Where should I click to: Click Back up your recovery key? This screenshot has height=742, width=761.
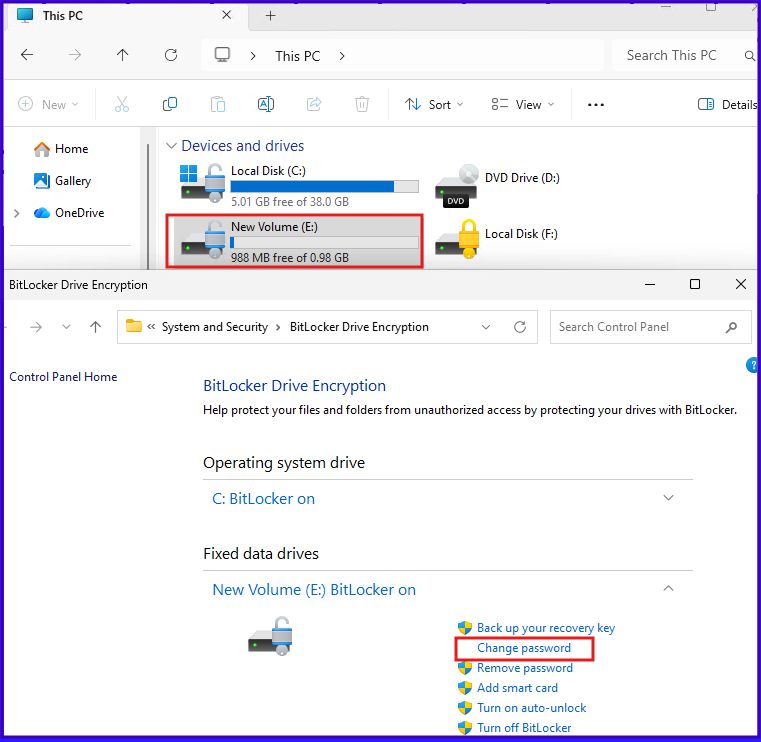click(546, 628)
